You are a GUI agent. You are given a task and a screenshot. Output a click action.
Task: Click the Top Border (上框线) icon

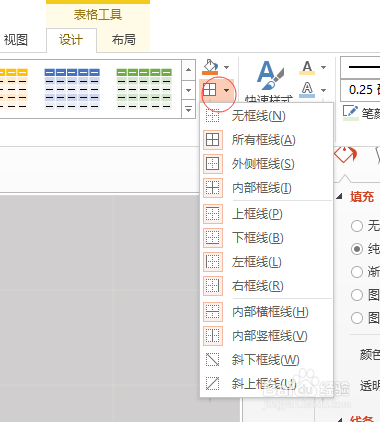coord(213,214)
